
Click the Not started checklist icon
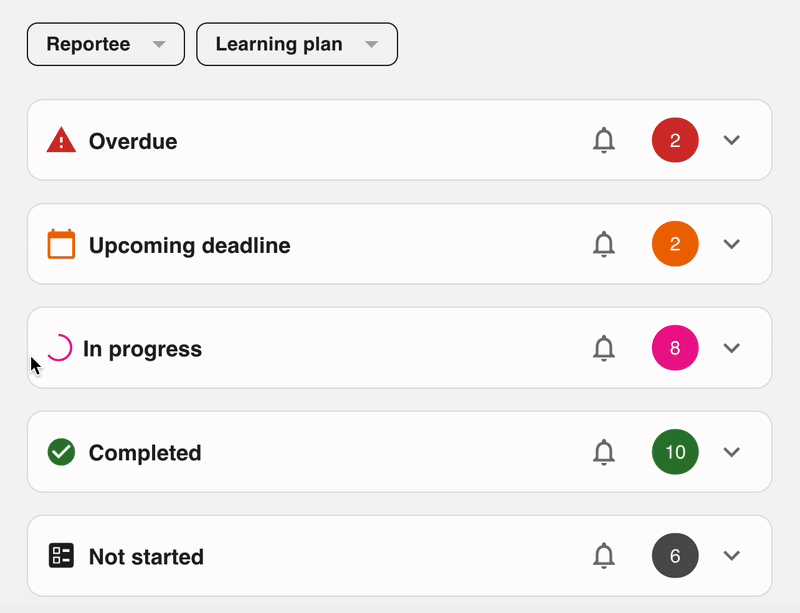tap(61, 556)
